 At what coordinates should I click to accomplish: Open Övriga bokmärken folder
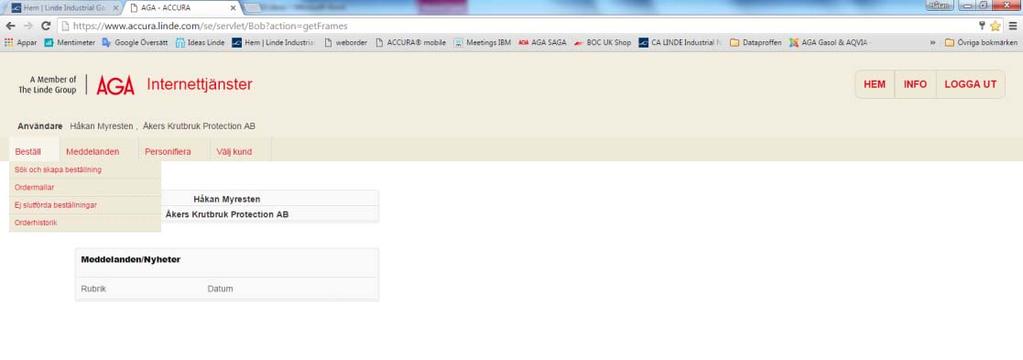(981, 43)
